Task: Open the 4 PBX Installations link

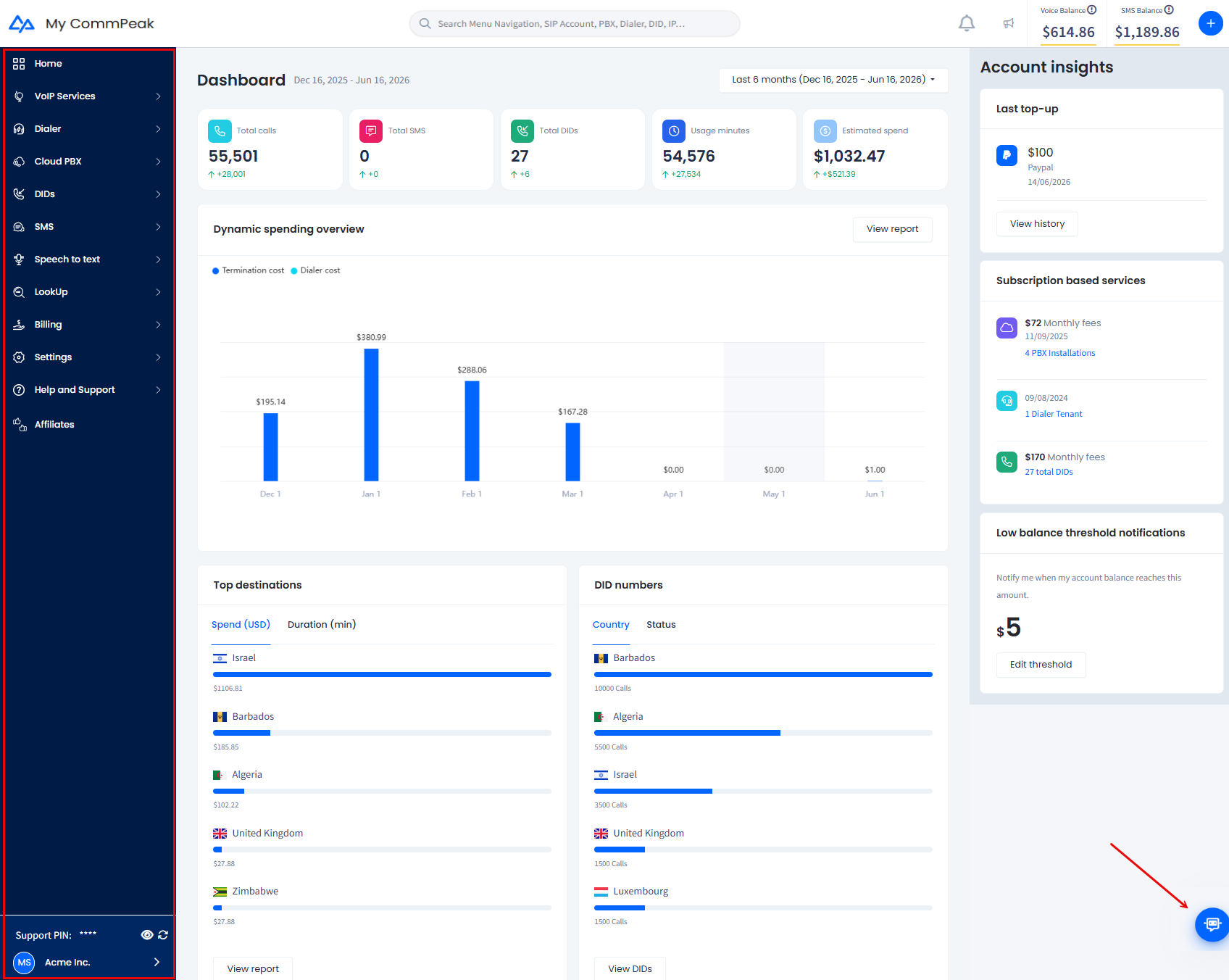Action: [1059, 353]
